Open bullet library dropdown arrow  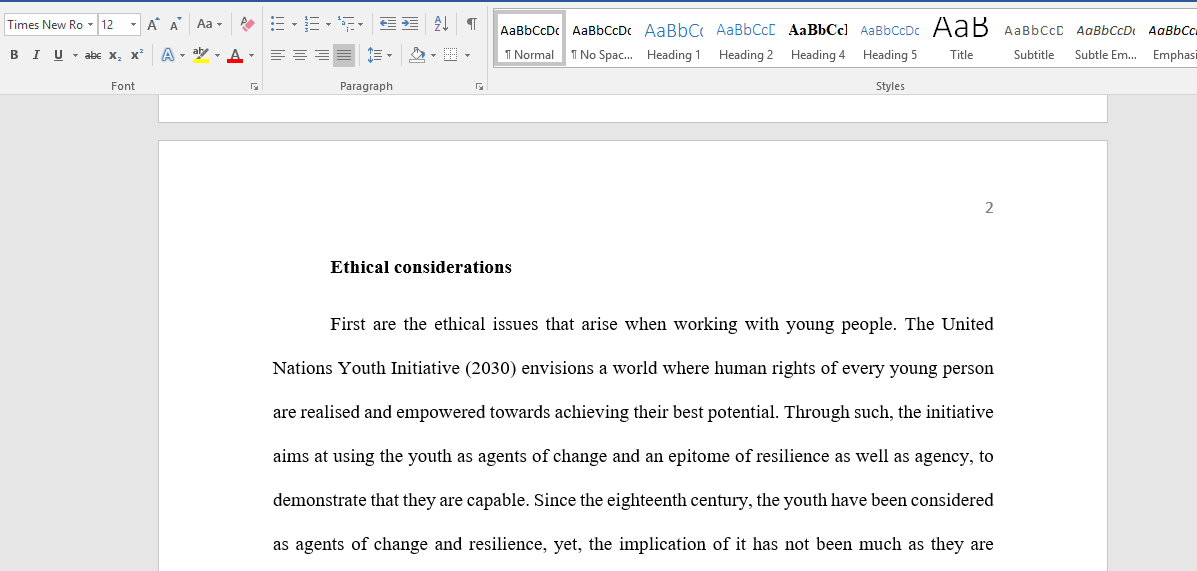pos(294,24)
